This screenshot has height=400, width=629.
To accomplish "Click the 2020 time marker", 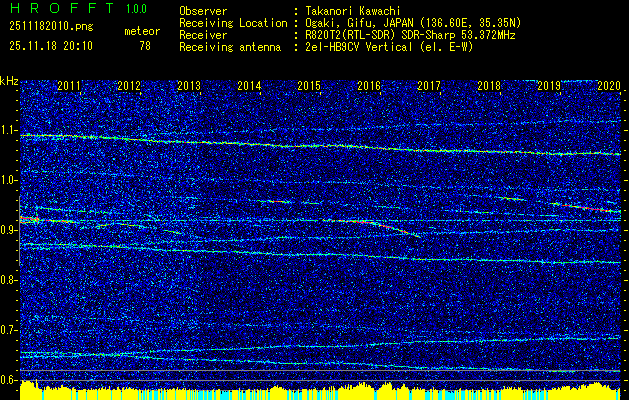I will pos(609,87).
